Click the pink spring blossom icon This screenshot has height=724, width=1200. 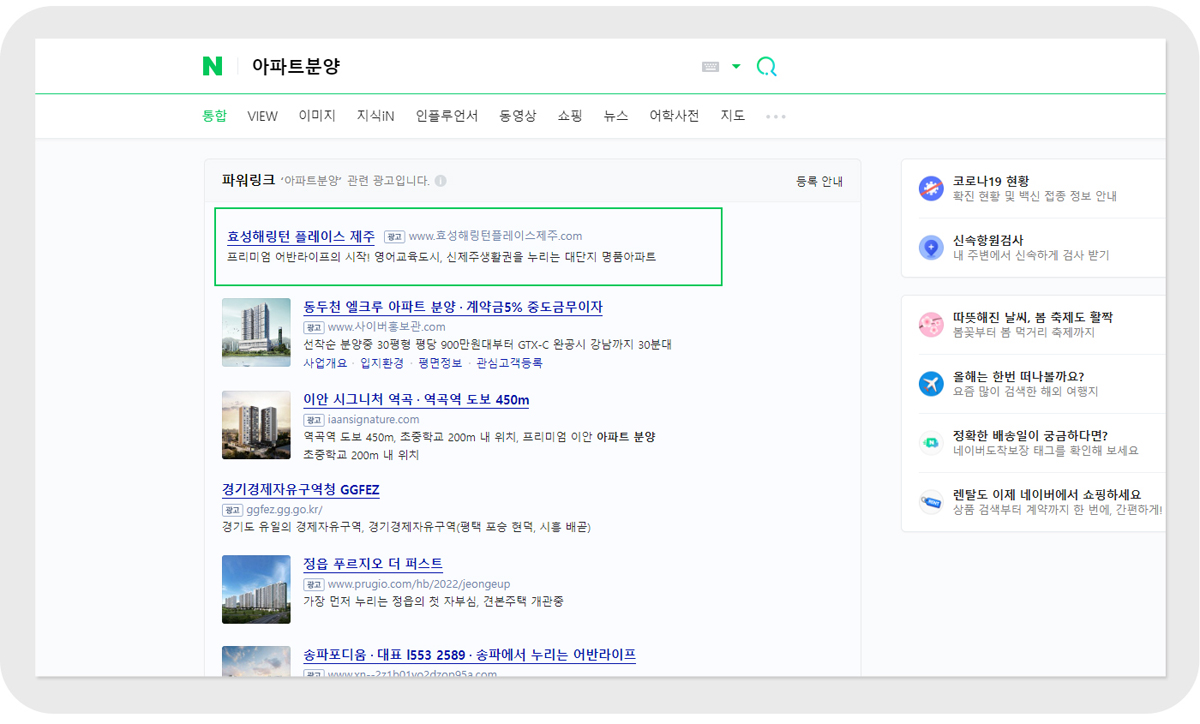click(931, 324)
